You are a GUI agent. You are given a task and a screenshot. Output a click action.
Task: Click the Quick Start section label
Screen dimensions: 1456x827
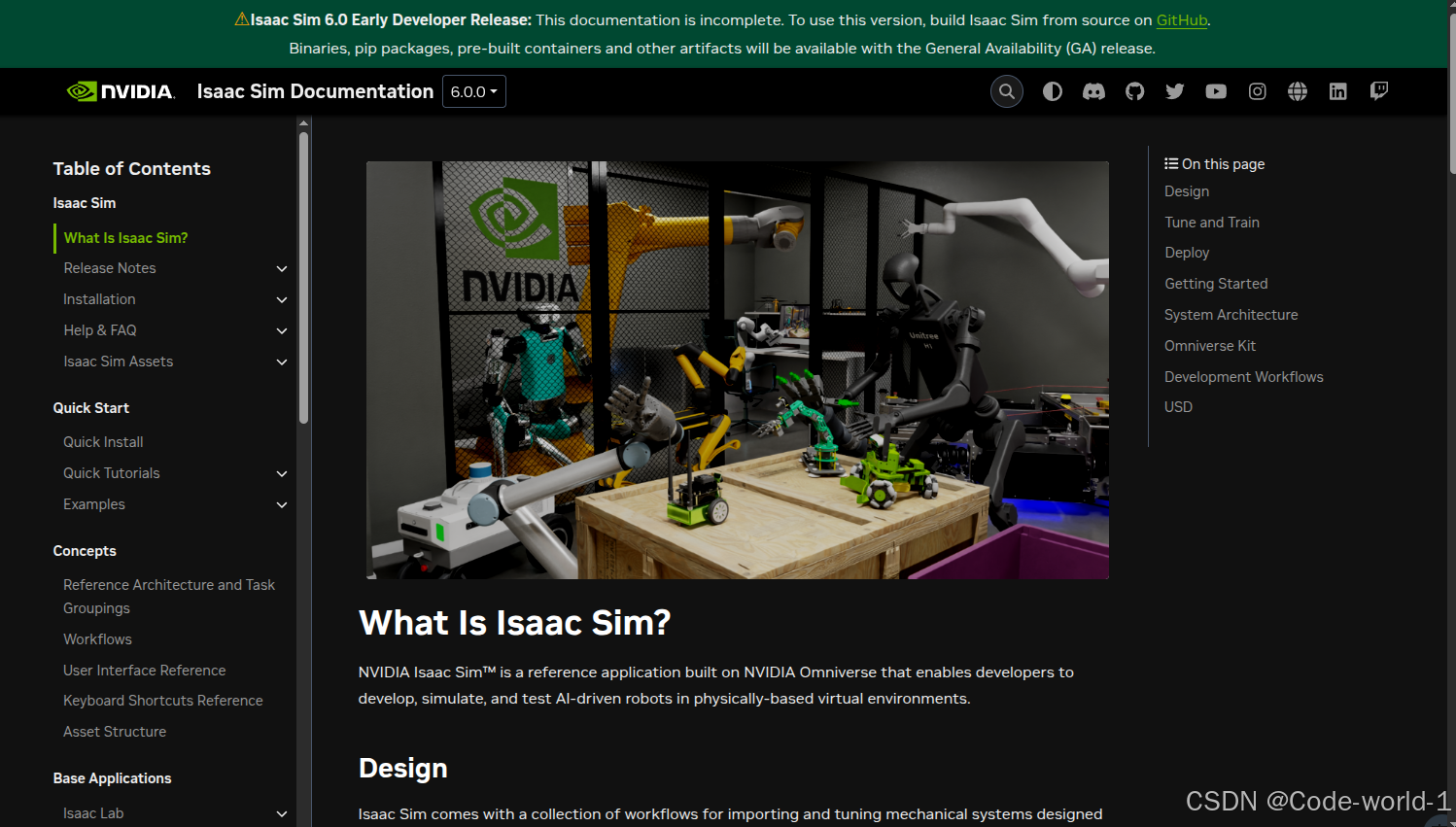point(91,408)
